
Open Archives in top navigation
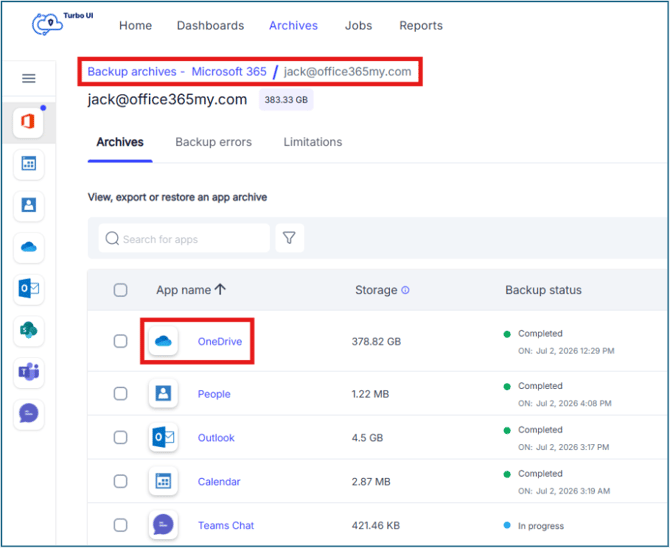coord(293,26)
